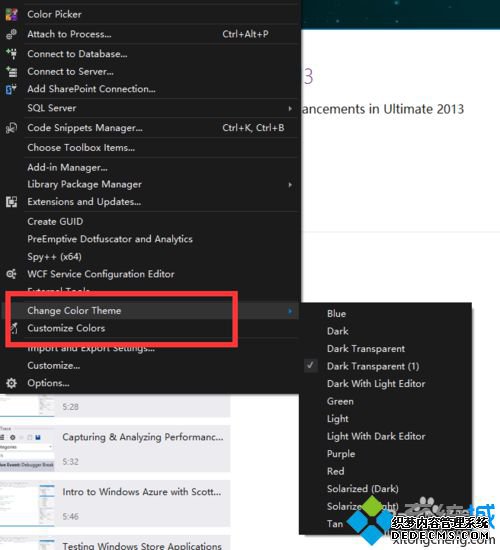Click the Connect to Database plug icon
This screenshot has width=500, height=550.
click(x=11, y=54)
